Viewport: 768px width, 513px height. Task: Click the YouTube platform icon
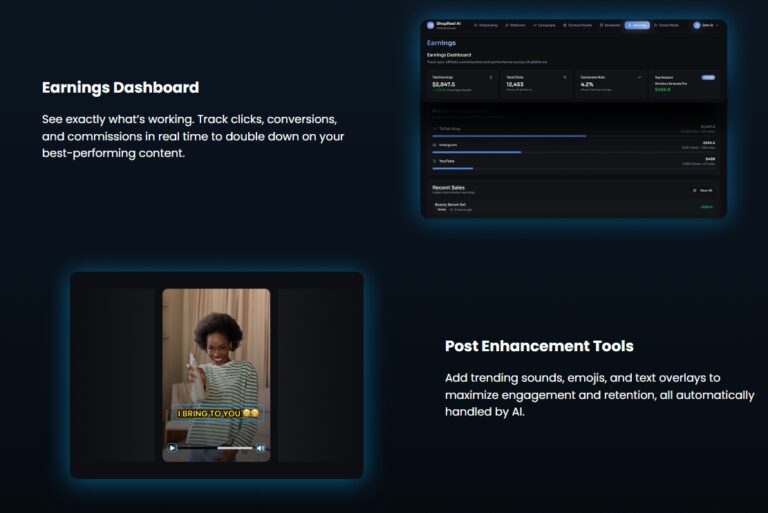pos(435,160)
